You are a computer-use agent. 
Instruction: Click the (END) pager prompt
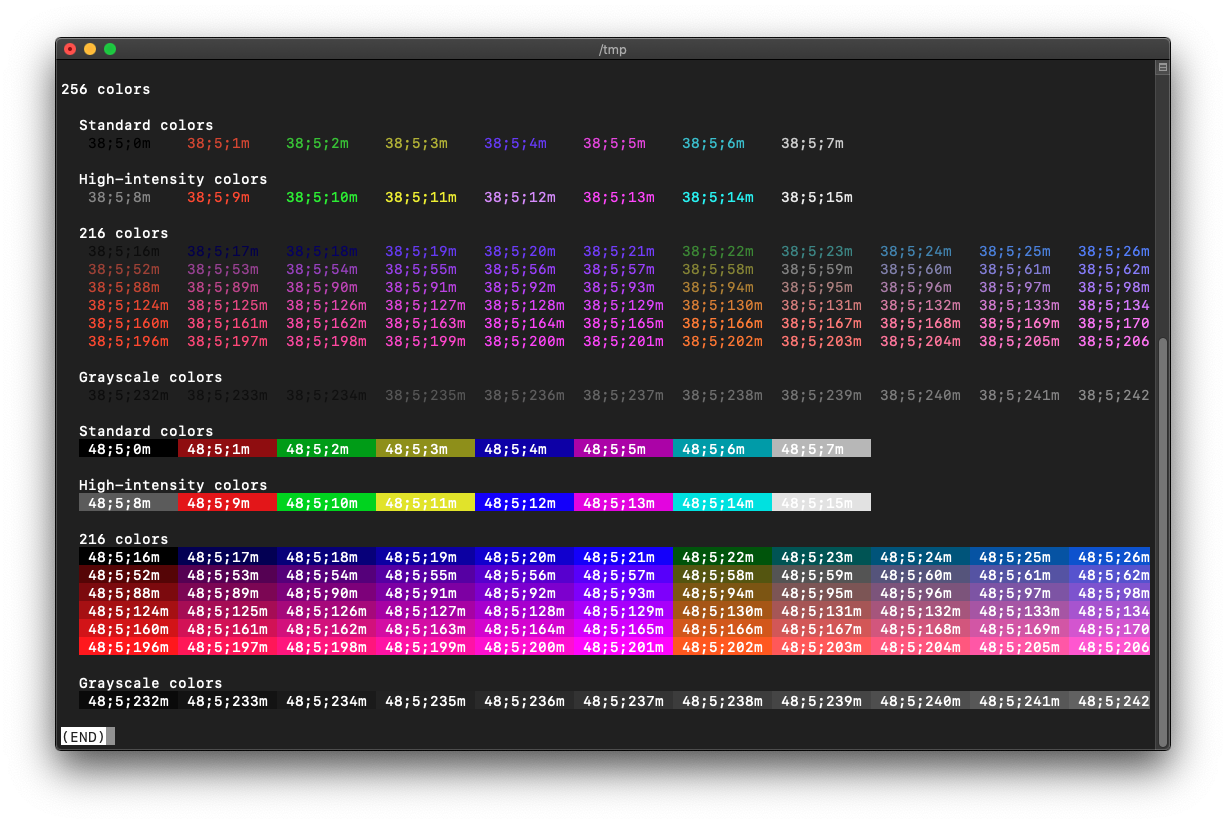click(84, 737)
